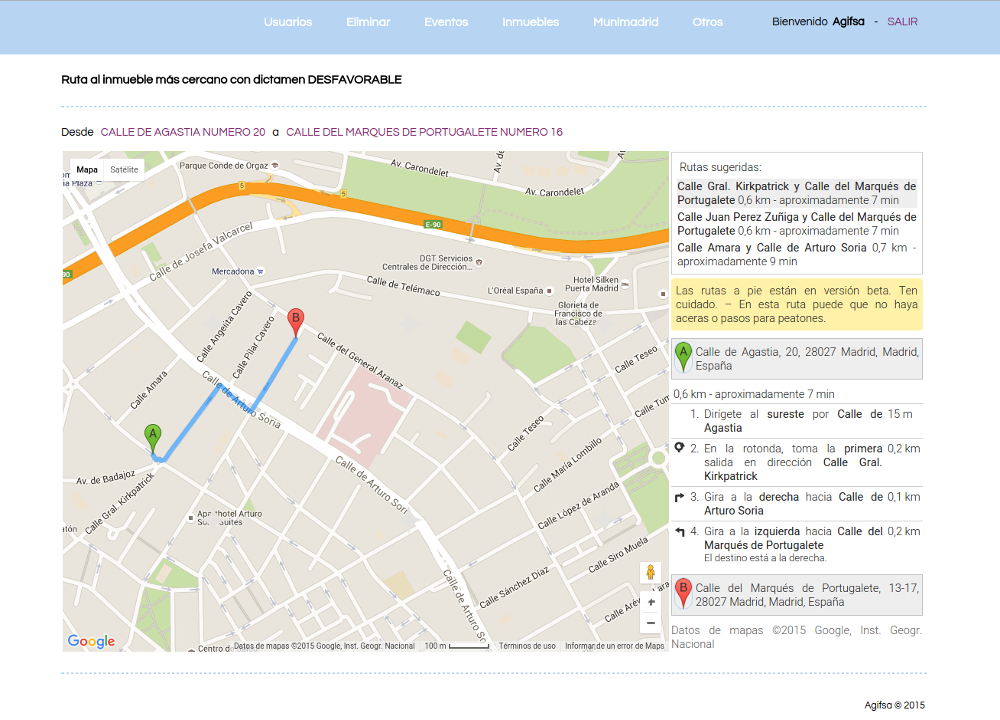Switch the map to Mapa view
Screen dimensions: 1000x720
click(87, 170)
